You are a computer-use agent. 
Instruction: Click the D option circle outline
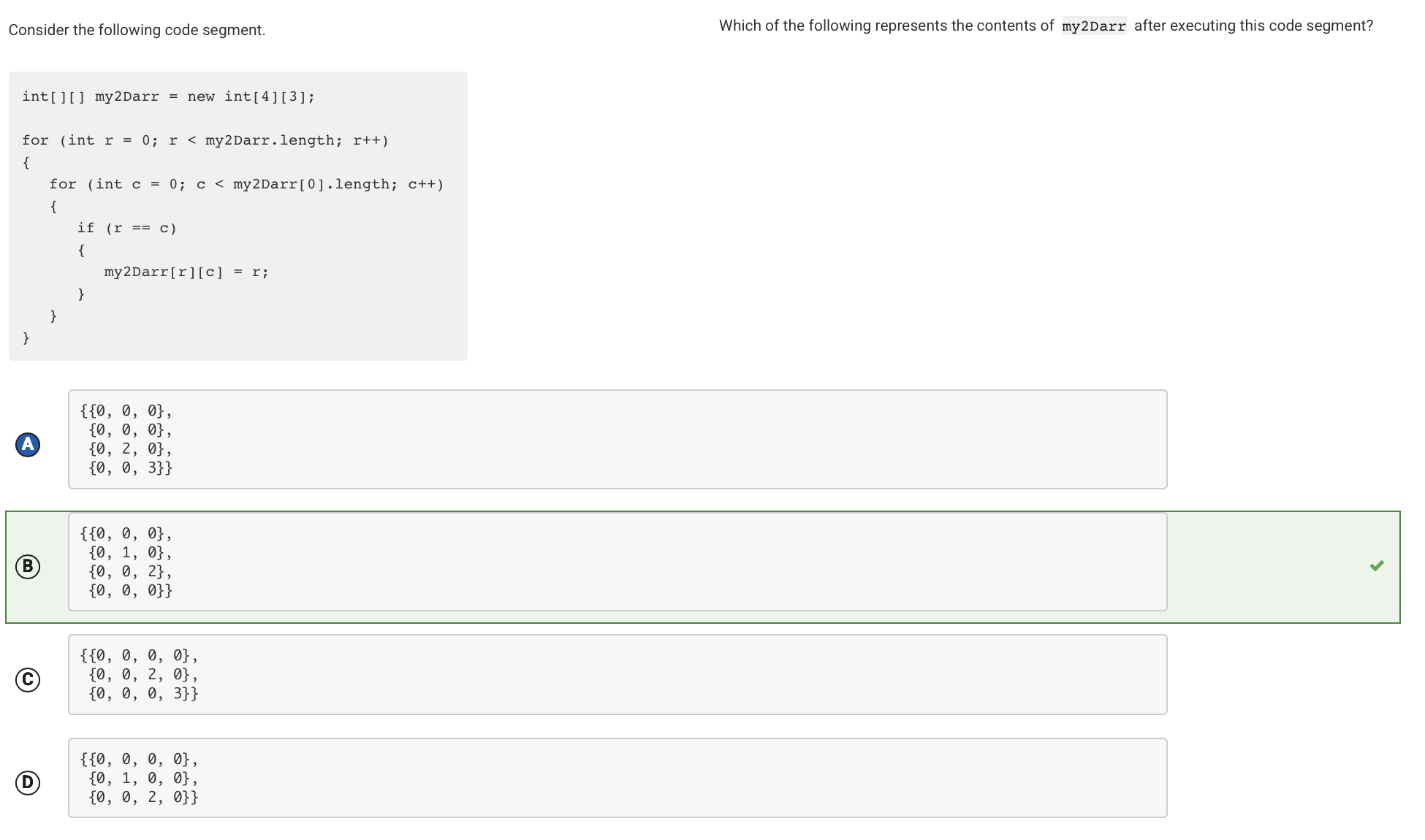[27, 782]
